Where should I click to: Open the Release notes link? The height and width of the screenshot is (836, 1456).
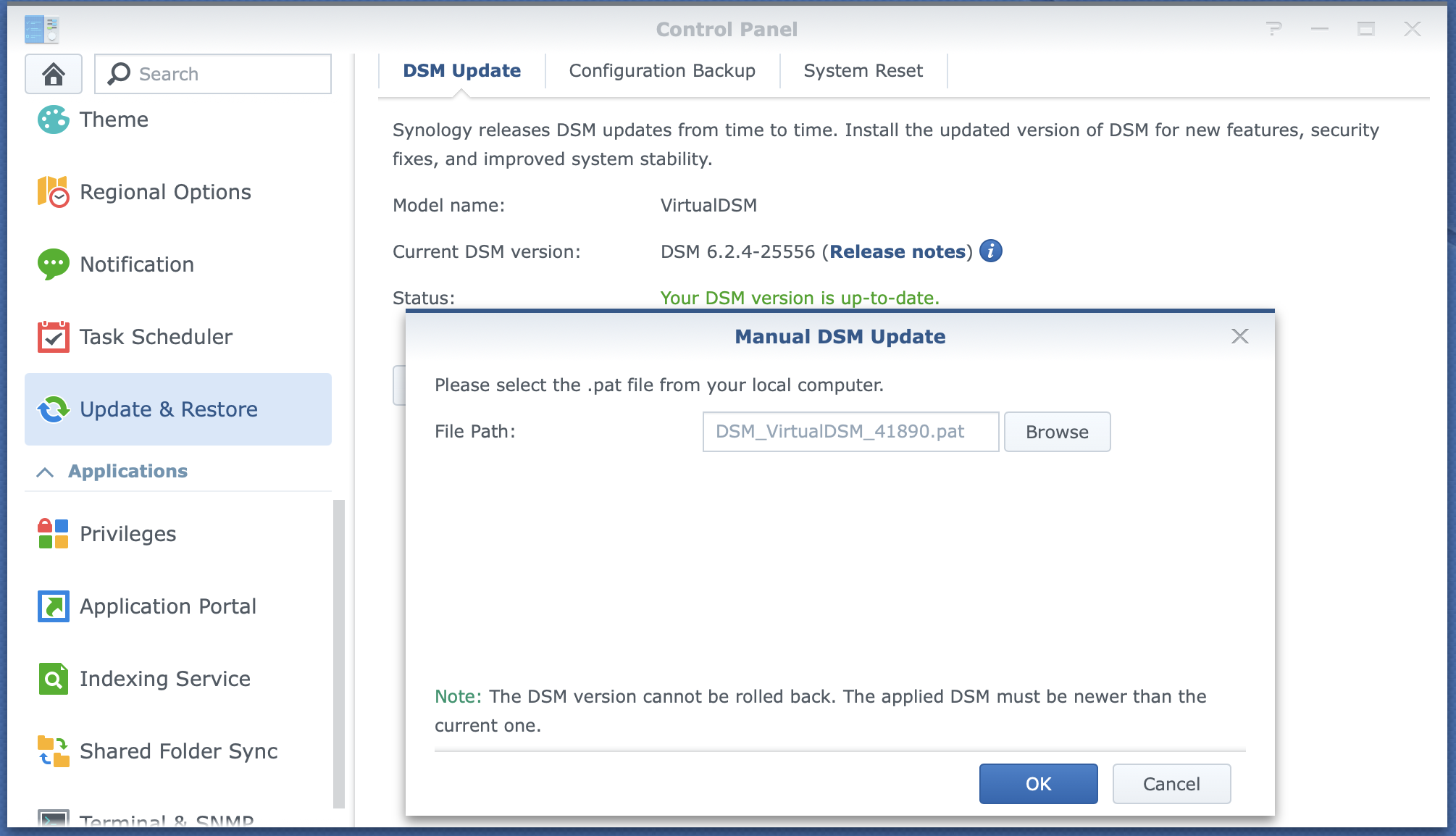(898, 251)
